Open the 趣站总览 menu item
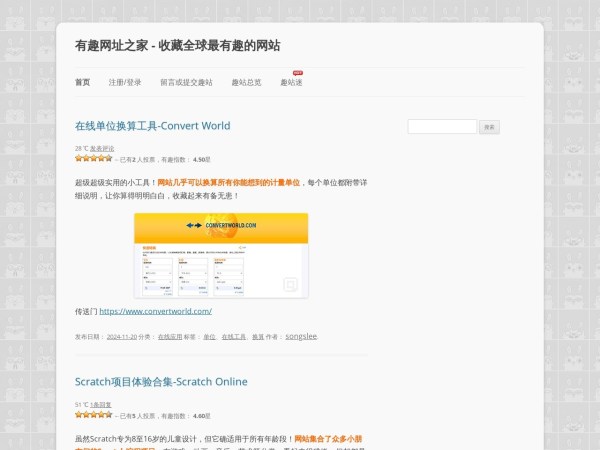600x450 pixels. [x=246, y=83]
